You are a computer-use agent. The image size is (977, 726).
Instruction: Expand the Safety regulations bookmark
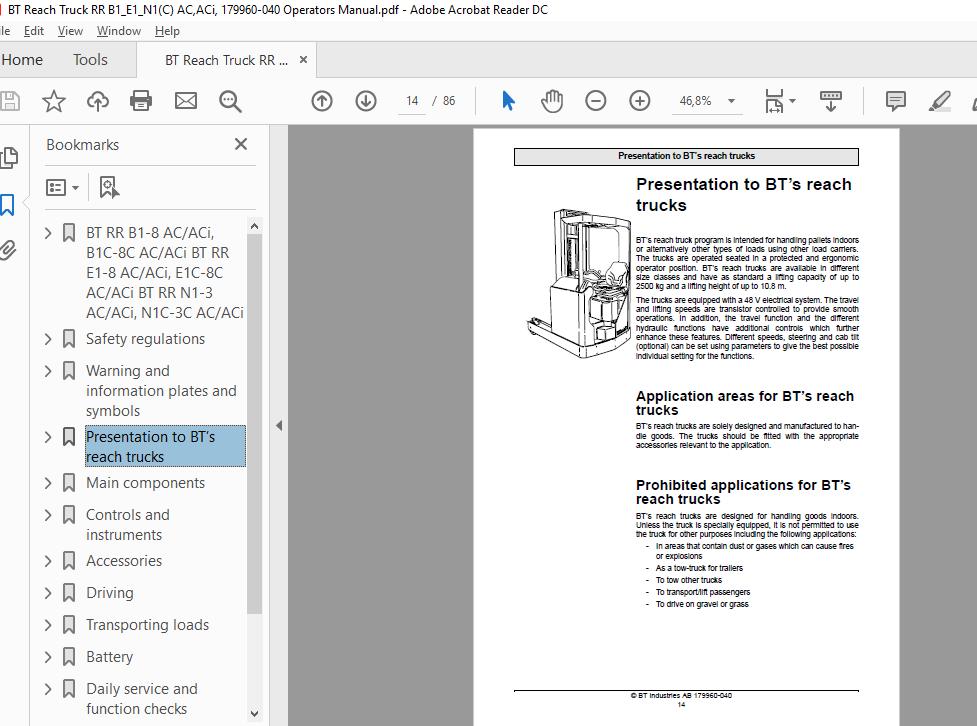[x=46, y=339]
